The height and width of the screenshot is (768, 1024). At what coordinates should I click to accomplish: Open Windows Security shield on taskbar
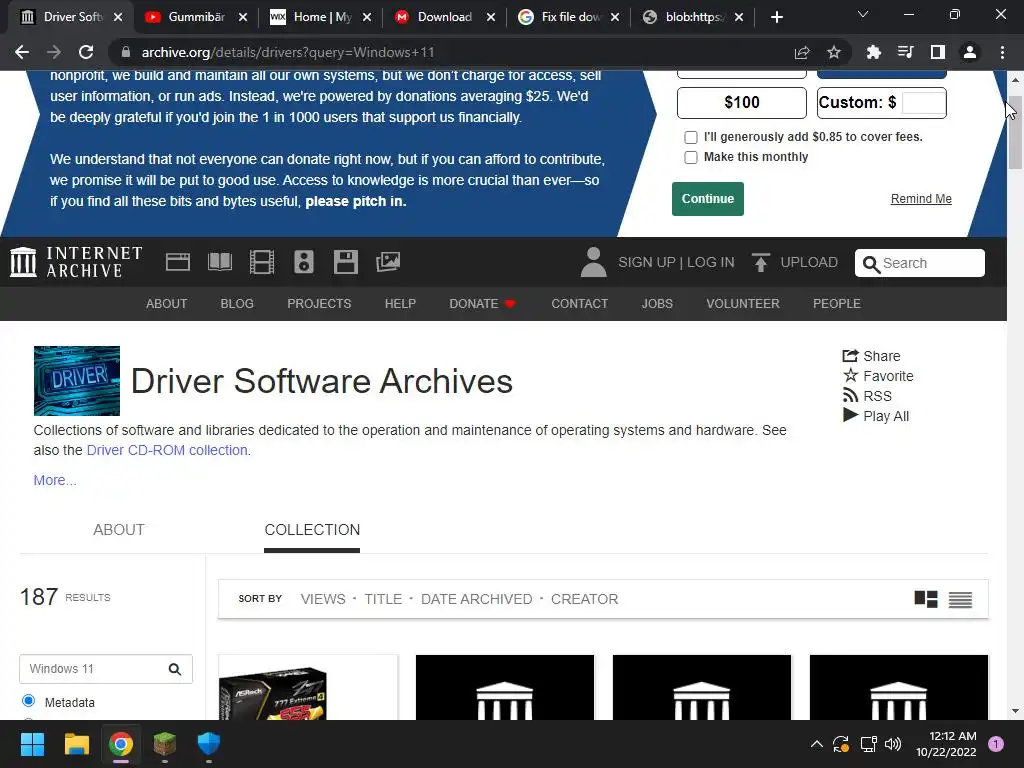point(208,744)
